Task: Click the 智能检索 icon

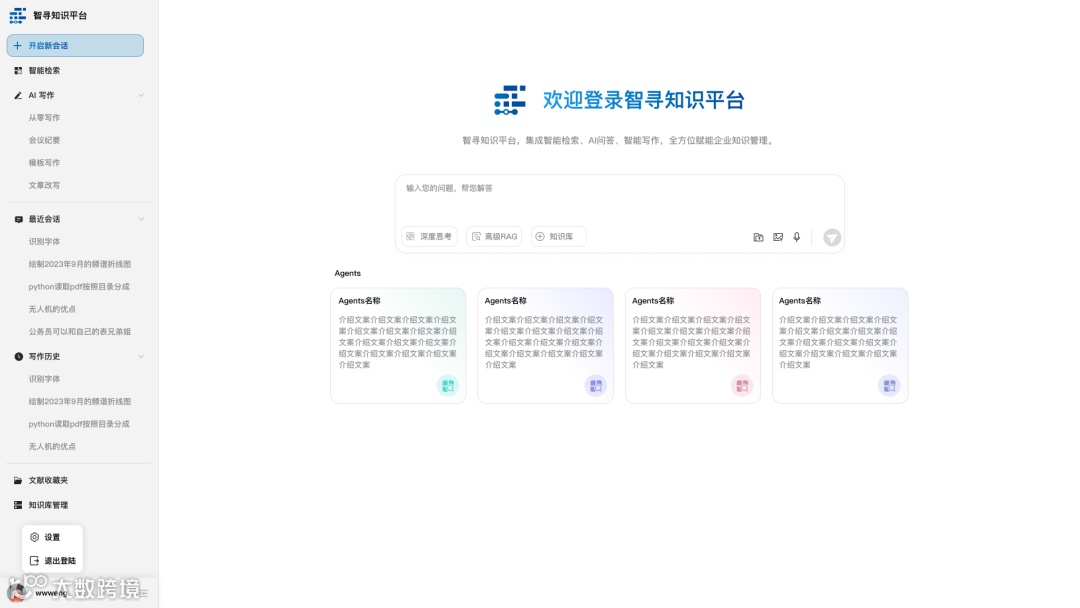Action: tap(19, 70)
